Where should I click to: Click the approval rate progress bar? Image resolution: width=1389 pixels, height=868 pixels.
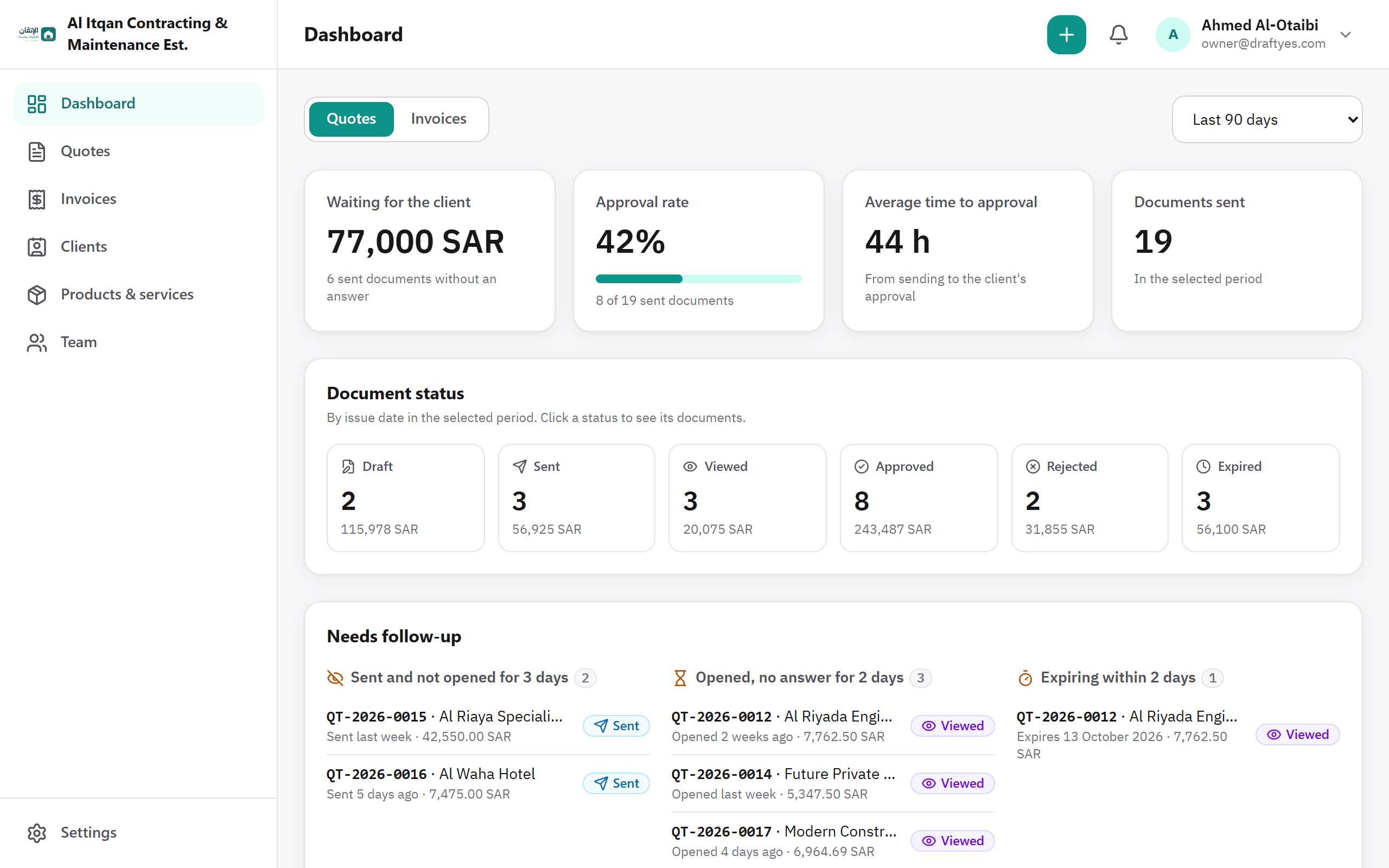coord(698,279)
